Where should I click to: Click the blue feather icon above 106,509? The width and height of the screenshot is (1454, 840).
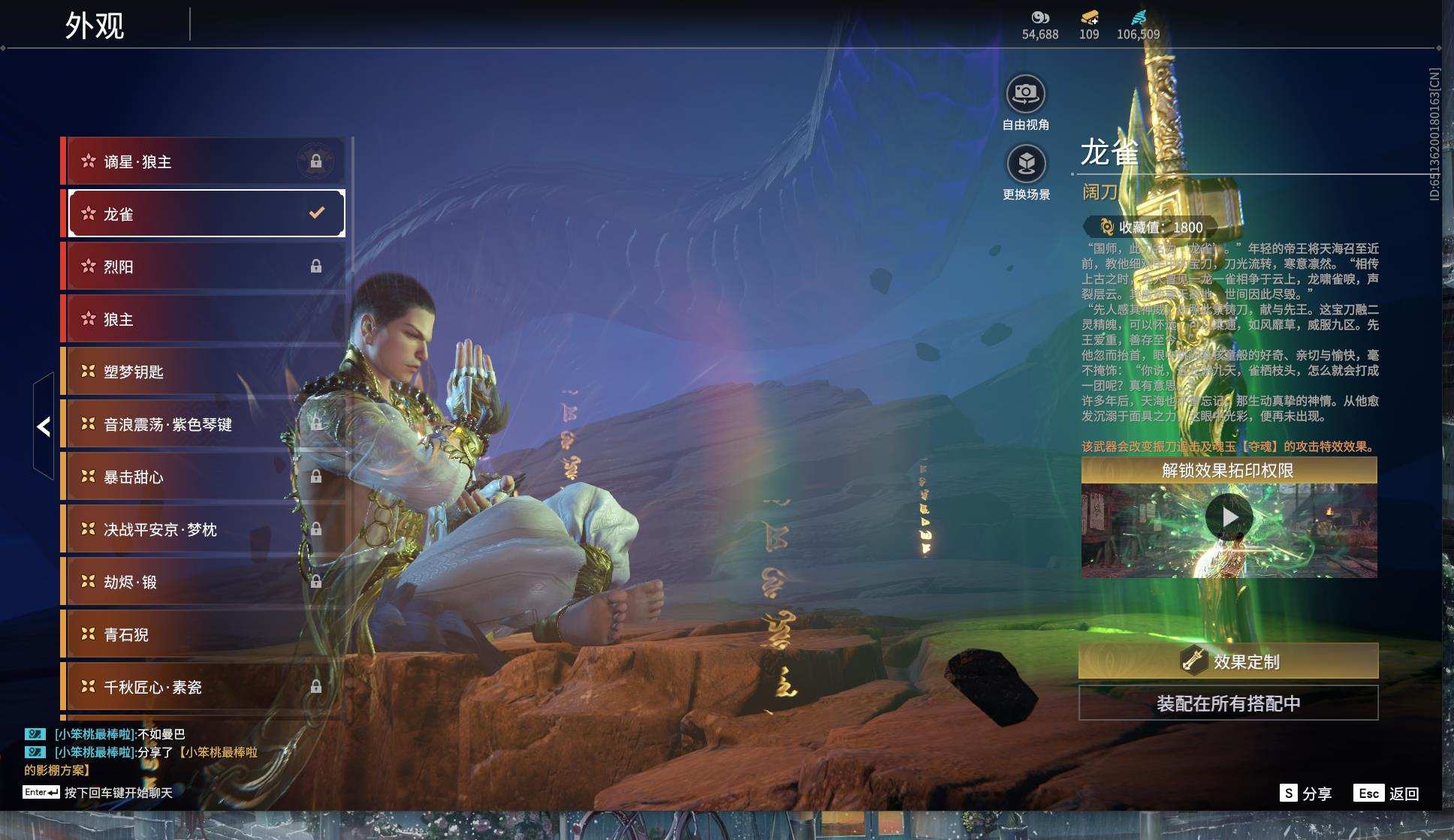(1138, 17)
